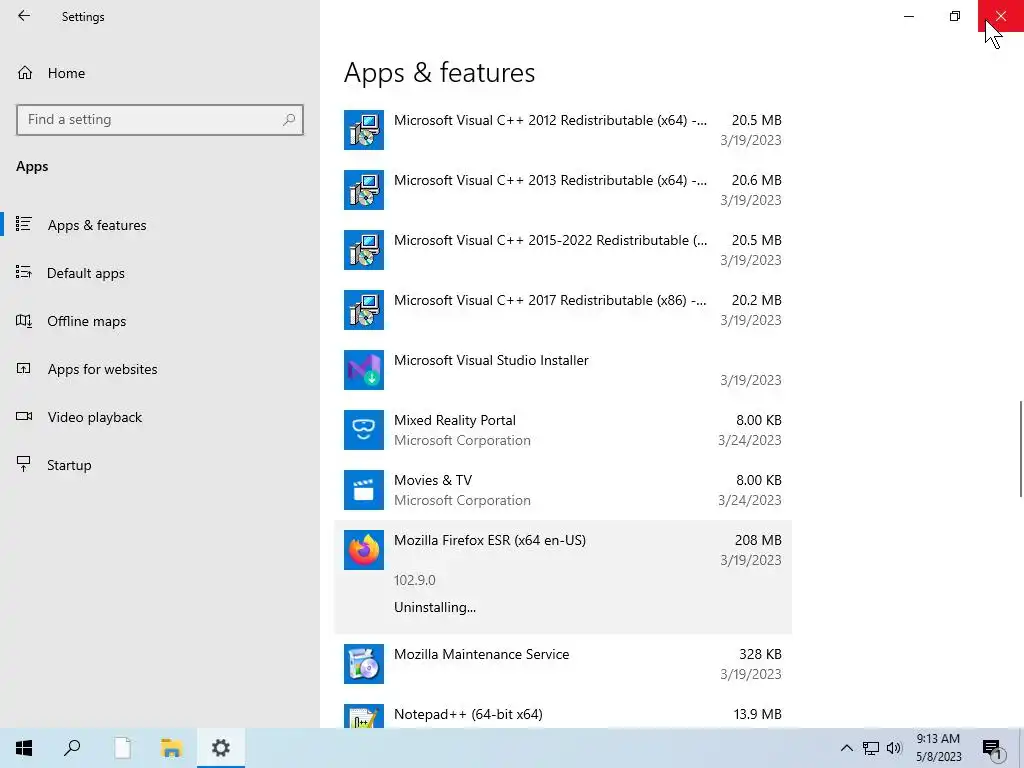Image resolution: width=1024 pixels, height=768 pixels.
Task: Click Visual C++ 2015-2022 Redistributable installer icon
Action: (x=364, y=250)
